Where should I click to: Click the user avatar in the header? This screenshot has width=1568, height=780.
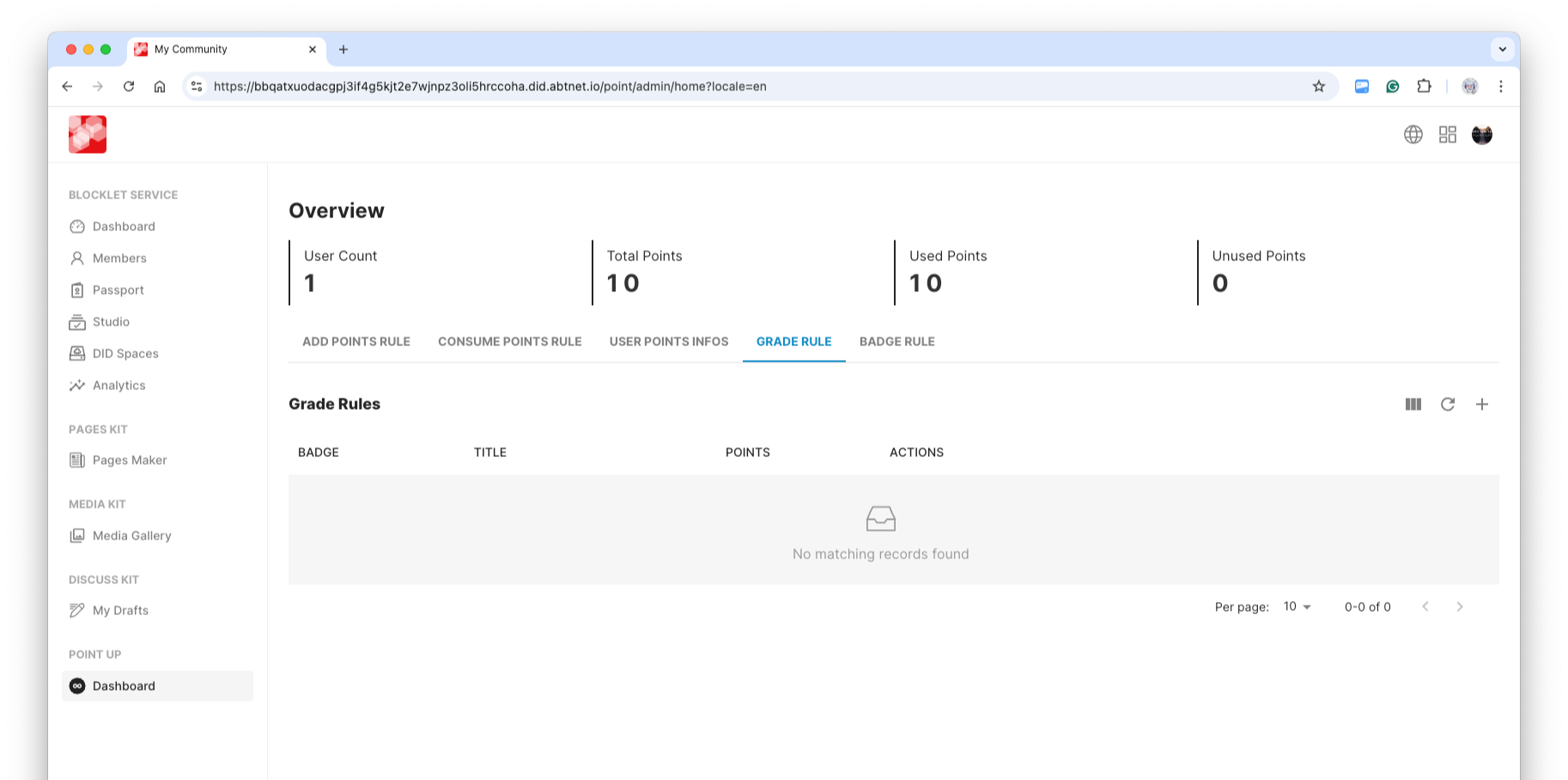click(1481, 135)
